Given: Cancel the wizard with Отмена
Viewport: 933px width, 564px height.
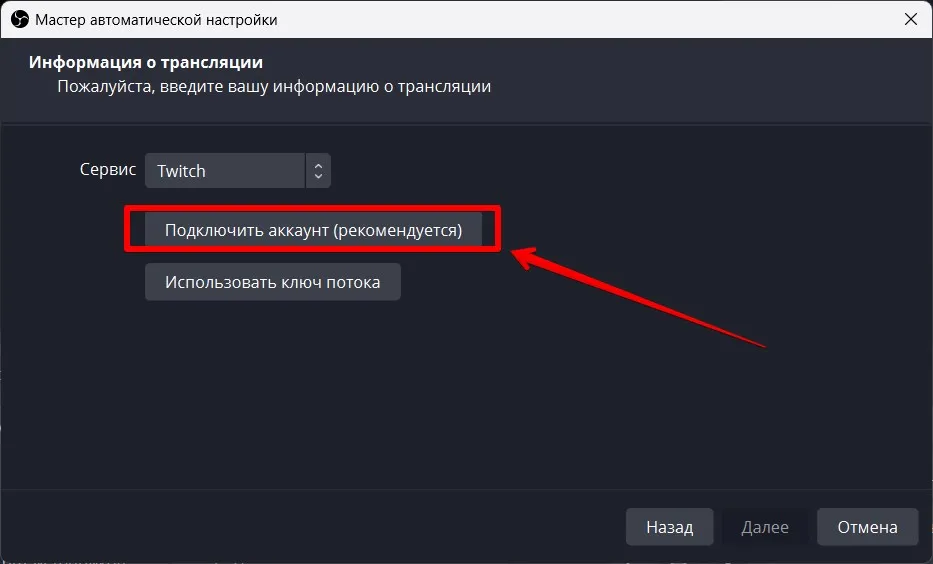Looking at the screenshot, I should click(x=868, y=527).
